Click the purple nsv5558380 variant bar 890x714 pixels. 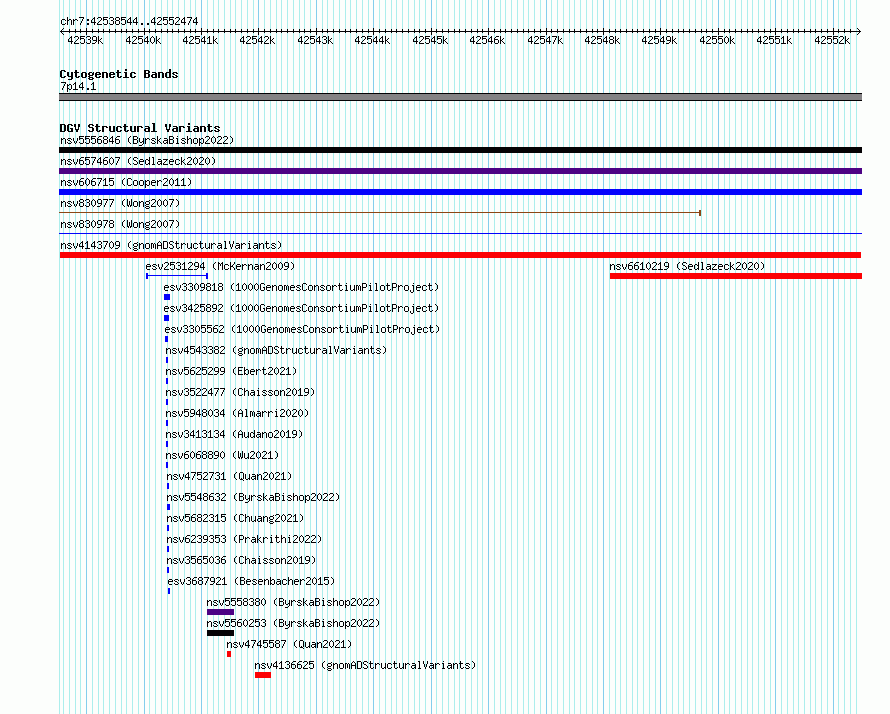(220, 612)
